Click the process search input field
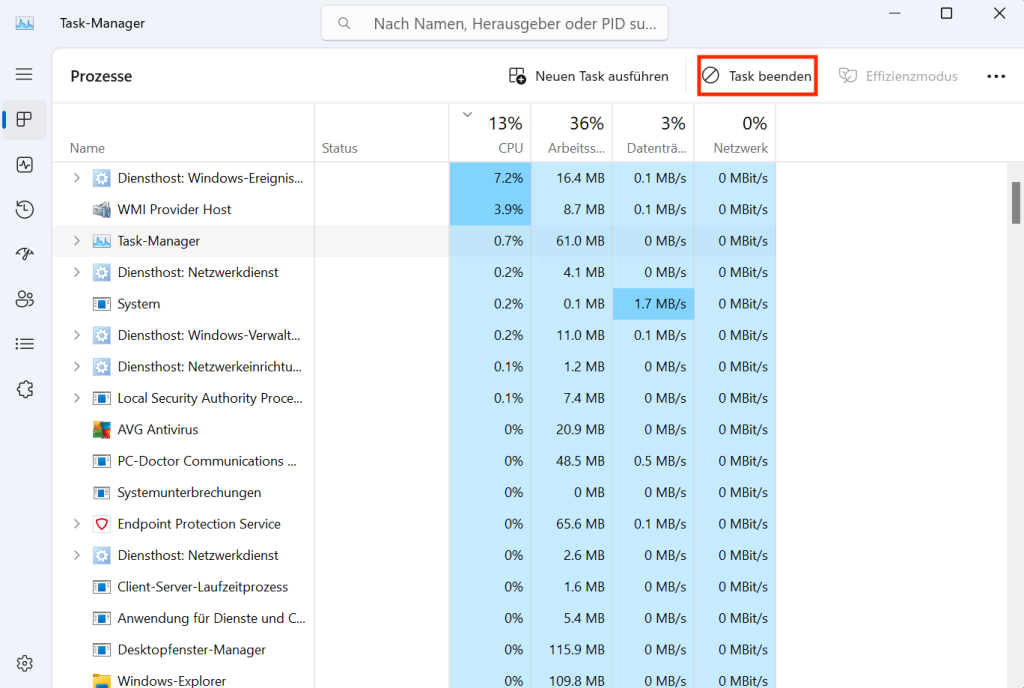Screen dimensions: 1024x688 tap(510, 23)
